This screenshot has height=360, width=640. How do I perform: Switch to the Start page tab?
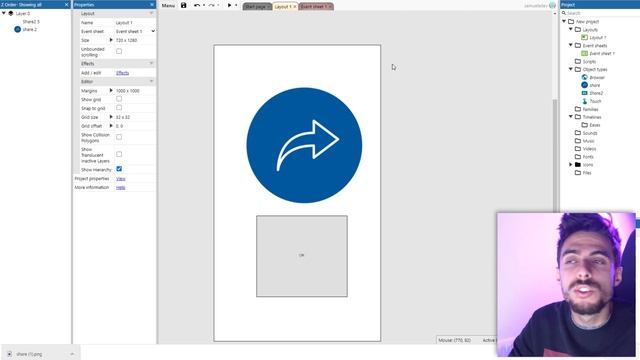point(257,7)
